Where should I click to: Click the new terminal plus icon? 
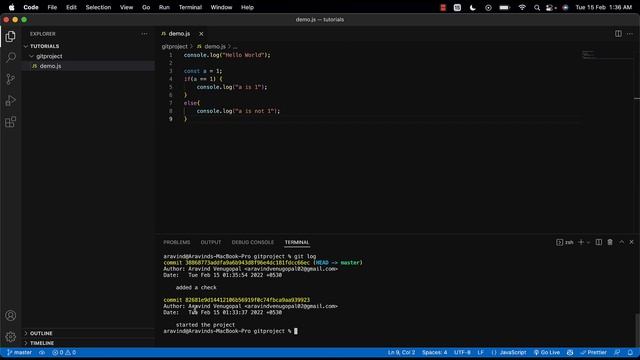pos(581,242)
